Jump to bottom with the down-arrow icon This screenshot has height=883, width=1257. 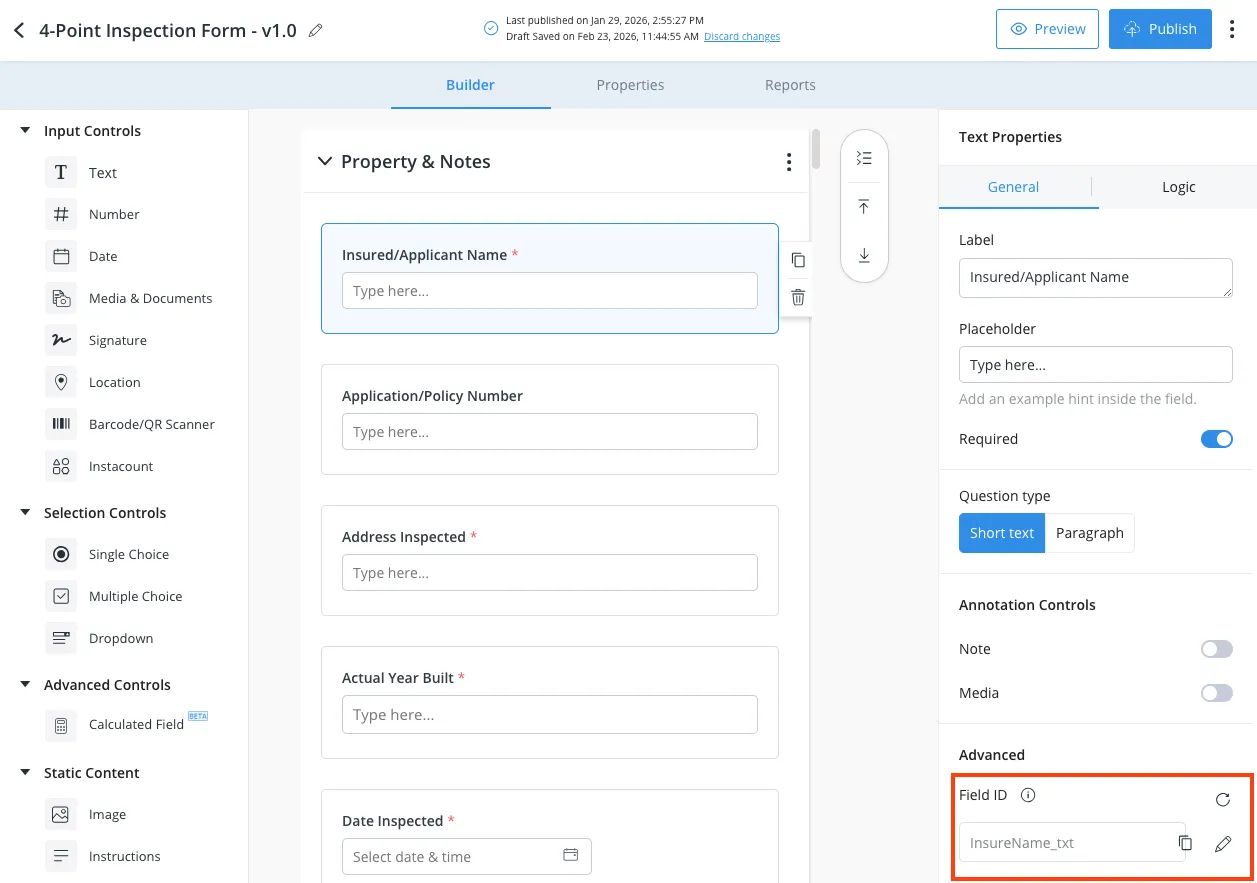865,256
